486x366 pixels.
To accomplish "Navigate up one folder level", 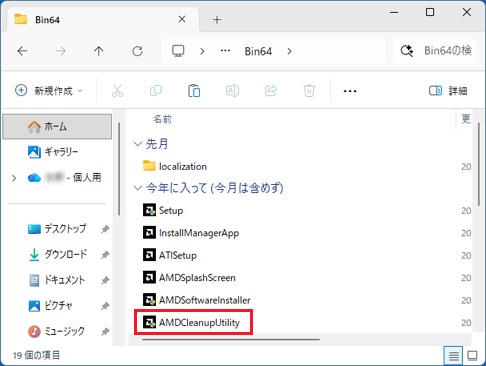I will (x=99, y=51).
